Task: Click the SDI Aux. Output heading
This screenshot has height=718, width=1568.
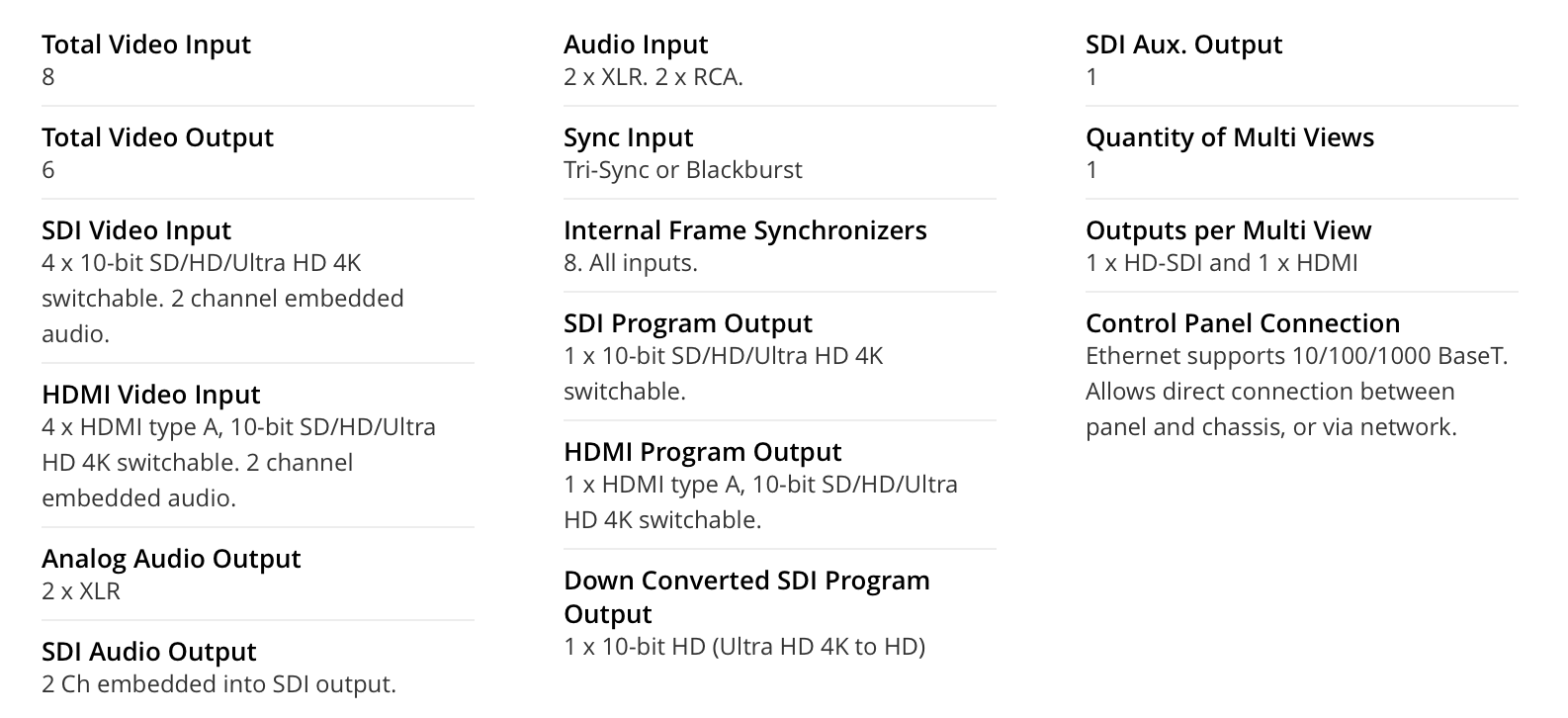Action: click(1183, 45)
